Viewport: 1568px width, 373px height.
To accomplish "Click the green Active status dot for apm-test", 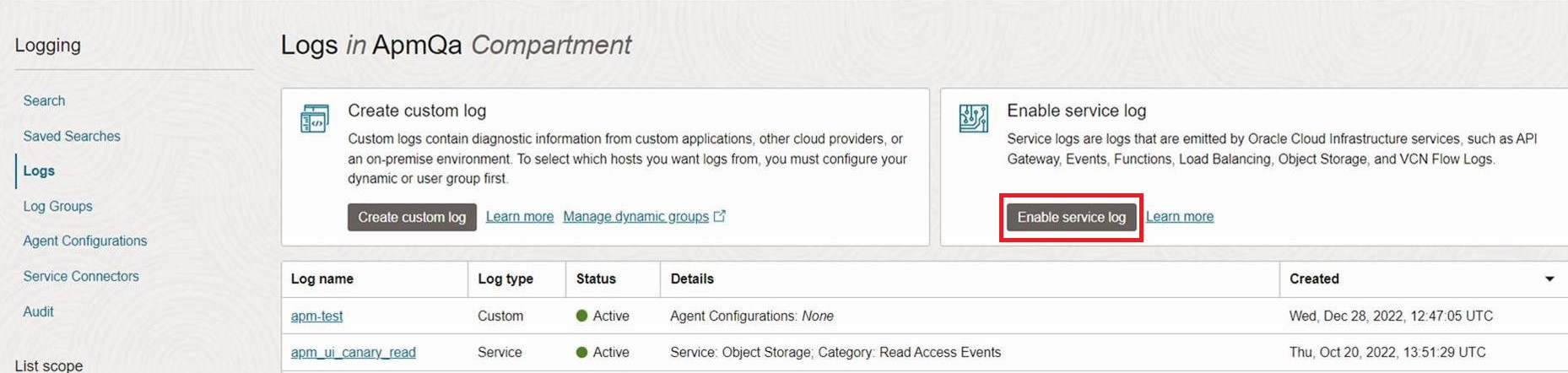I will pyautogui.click(x=581, y=316).
